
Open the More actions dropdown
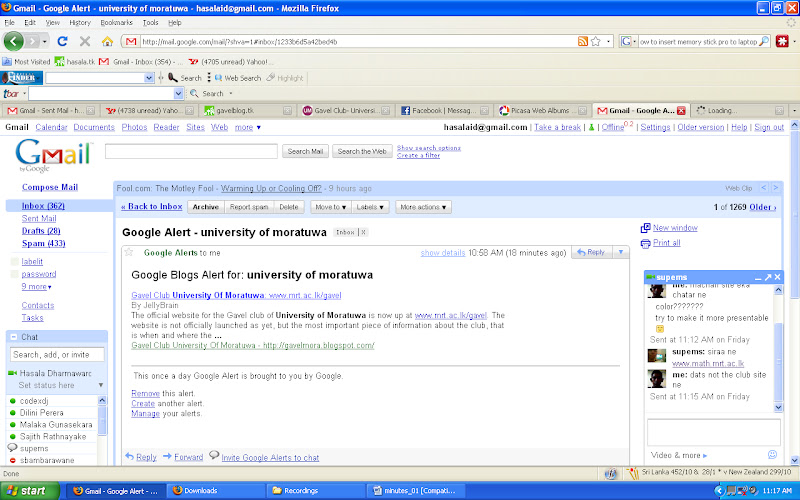click(x=423, y=207)
